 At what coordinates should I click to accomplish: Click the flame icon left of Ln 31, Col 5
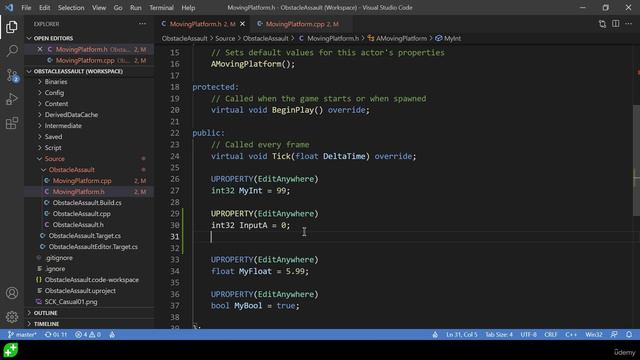(x=435, y=335)
